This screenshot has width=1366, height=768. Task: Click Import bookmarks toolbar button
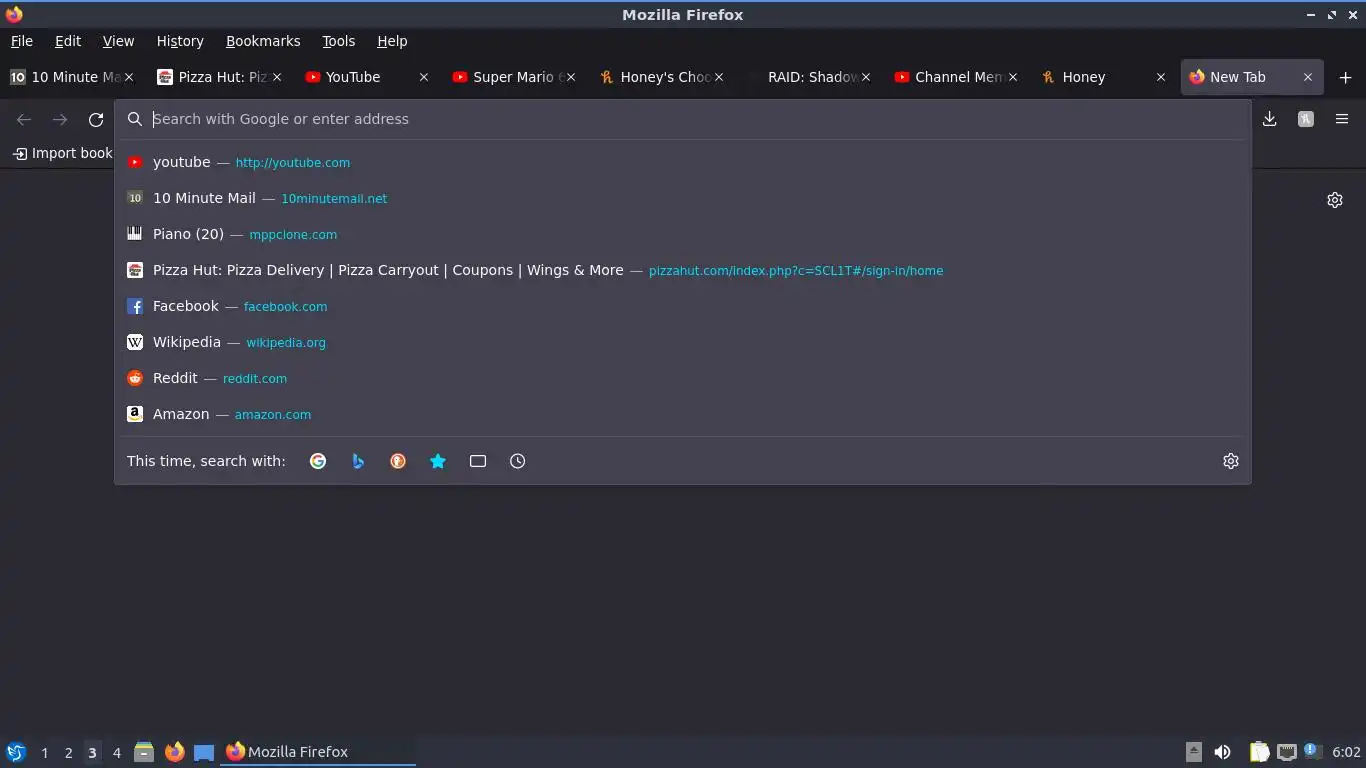point(62,153)
